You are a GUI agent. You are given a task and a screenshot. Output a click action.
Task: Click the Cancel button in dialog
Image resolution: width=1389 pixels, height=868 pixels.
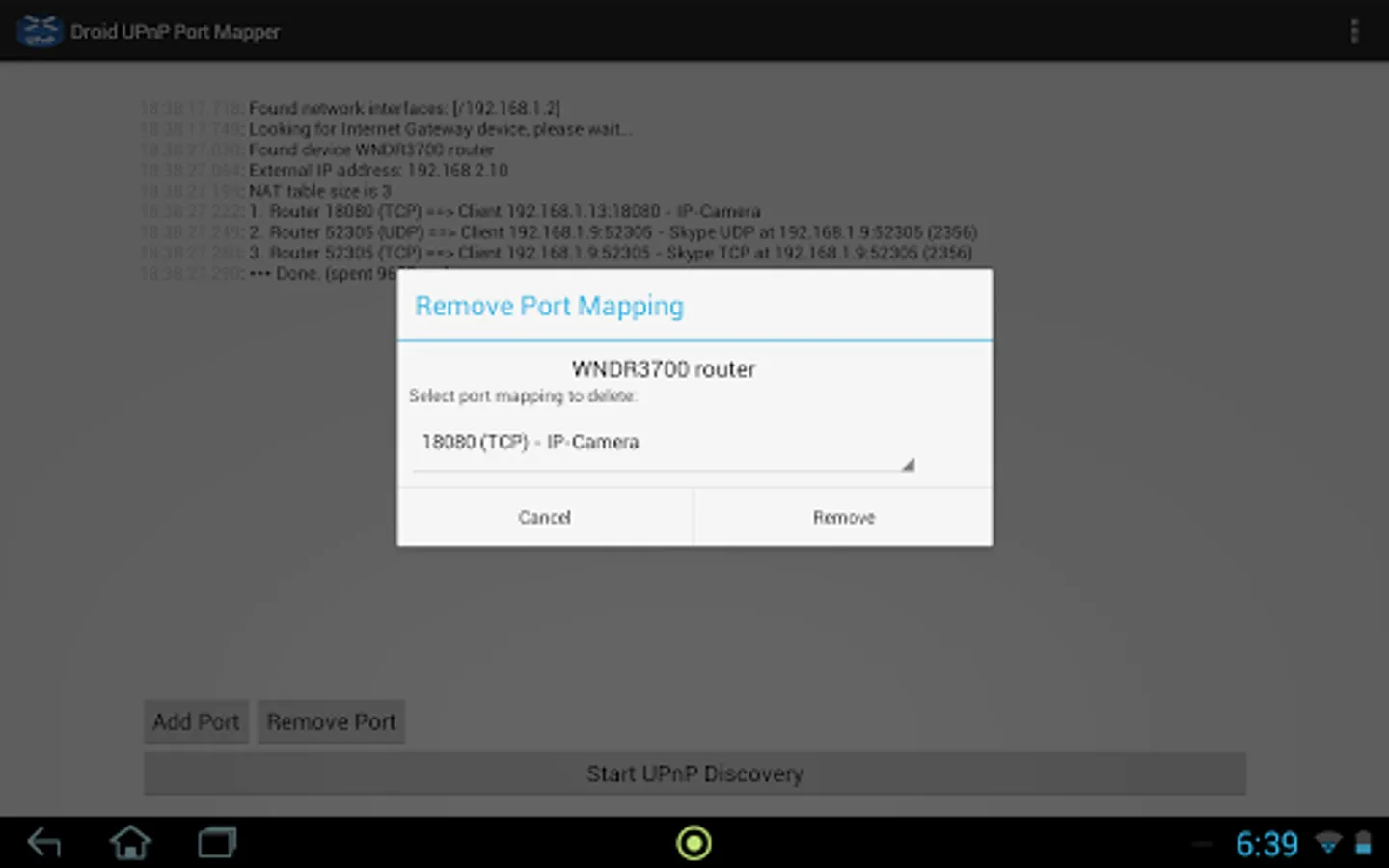(545, 517)
